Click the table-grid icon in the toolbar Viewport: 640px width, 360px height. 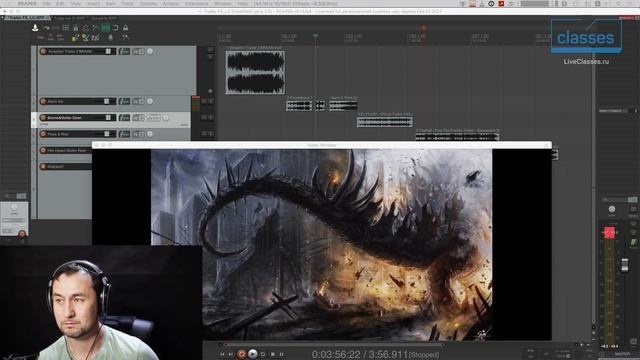tap(66, 28)
